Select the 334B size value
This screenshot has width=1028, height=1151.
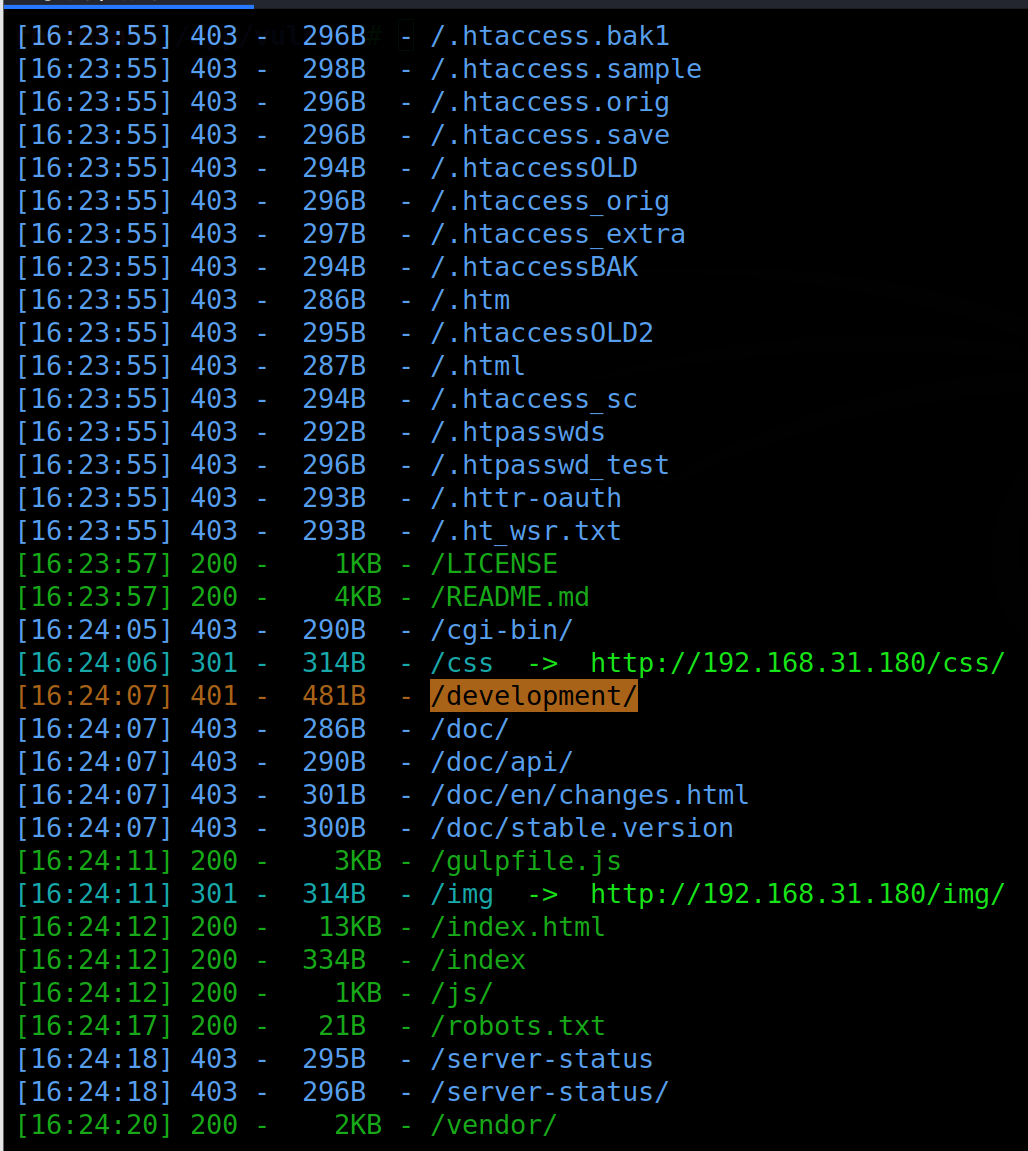pos(334,961)
